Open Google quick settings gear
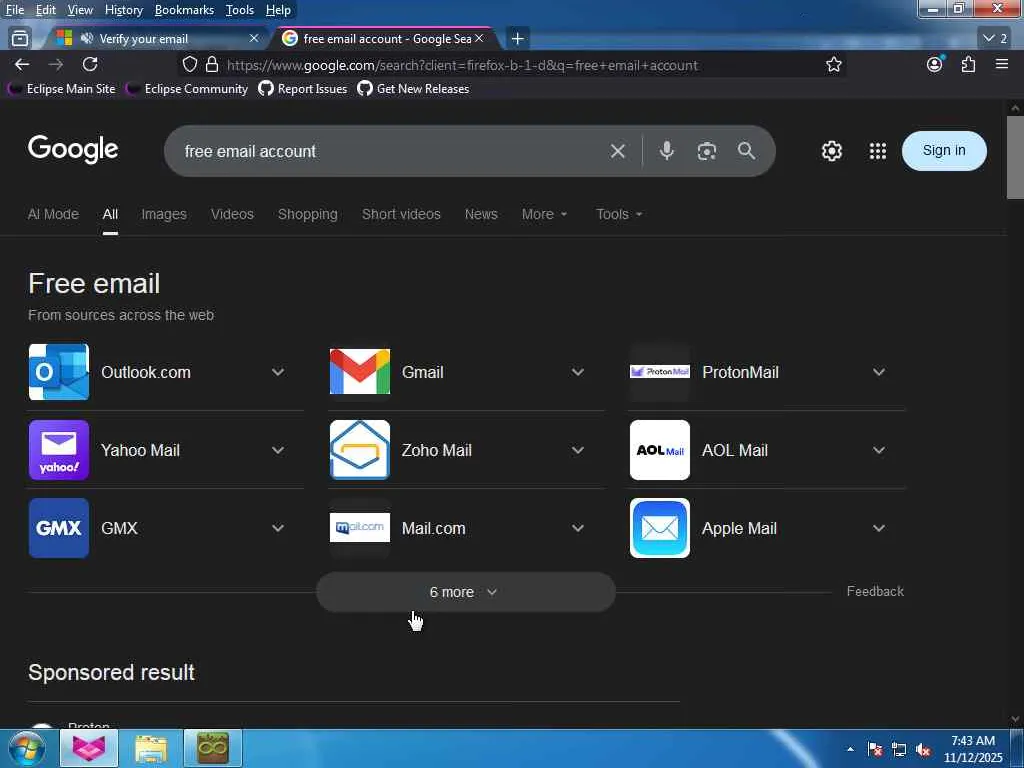This screenshot has height=768, width=1024. coord(831,151)
